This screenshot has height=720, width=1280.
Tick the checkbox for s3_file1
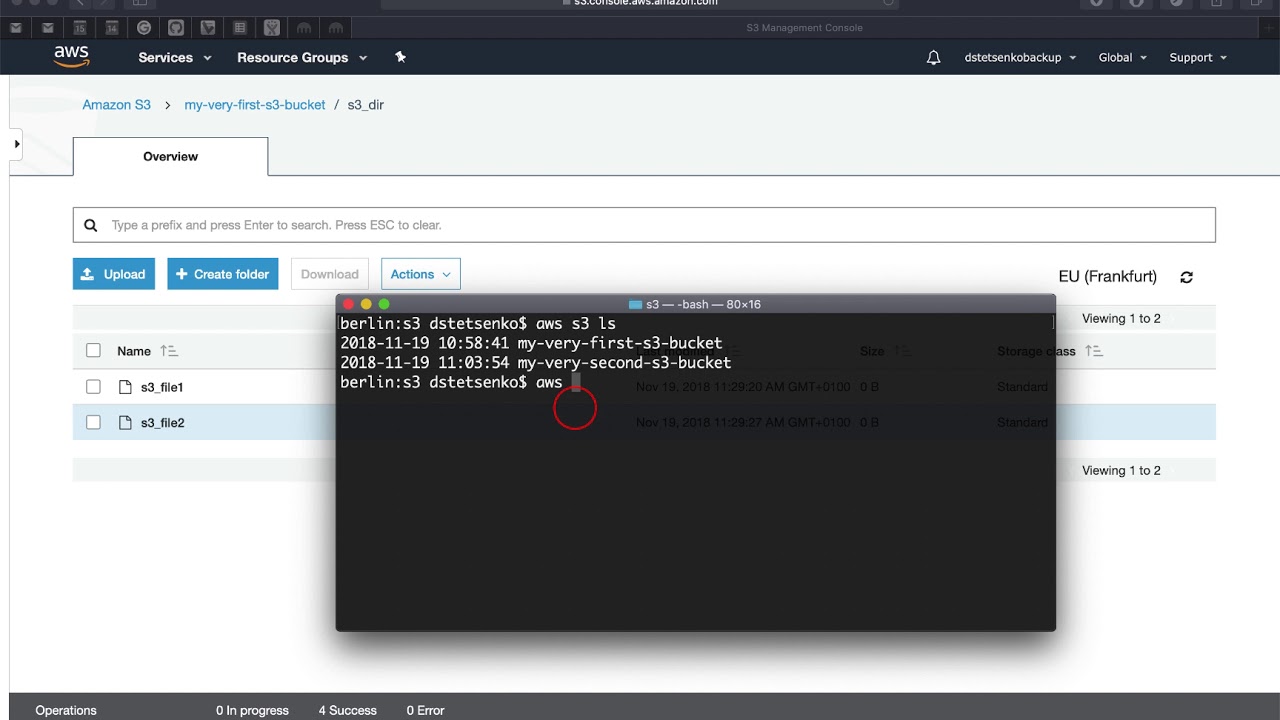coord(93,386)
